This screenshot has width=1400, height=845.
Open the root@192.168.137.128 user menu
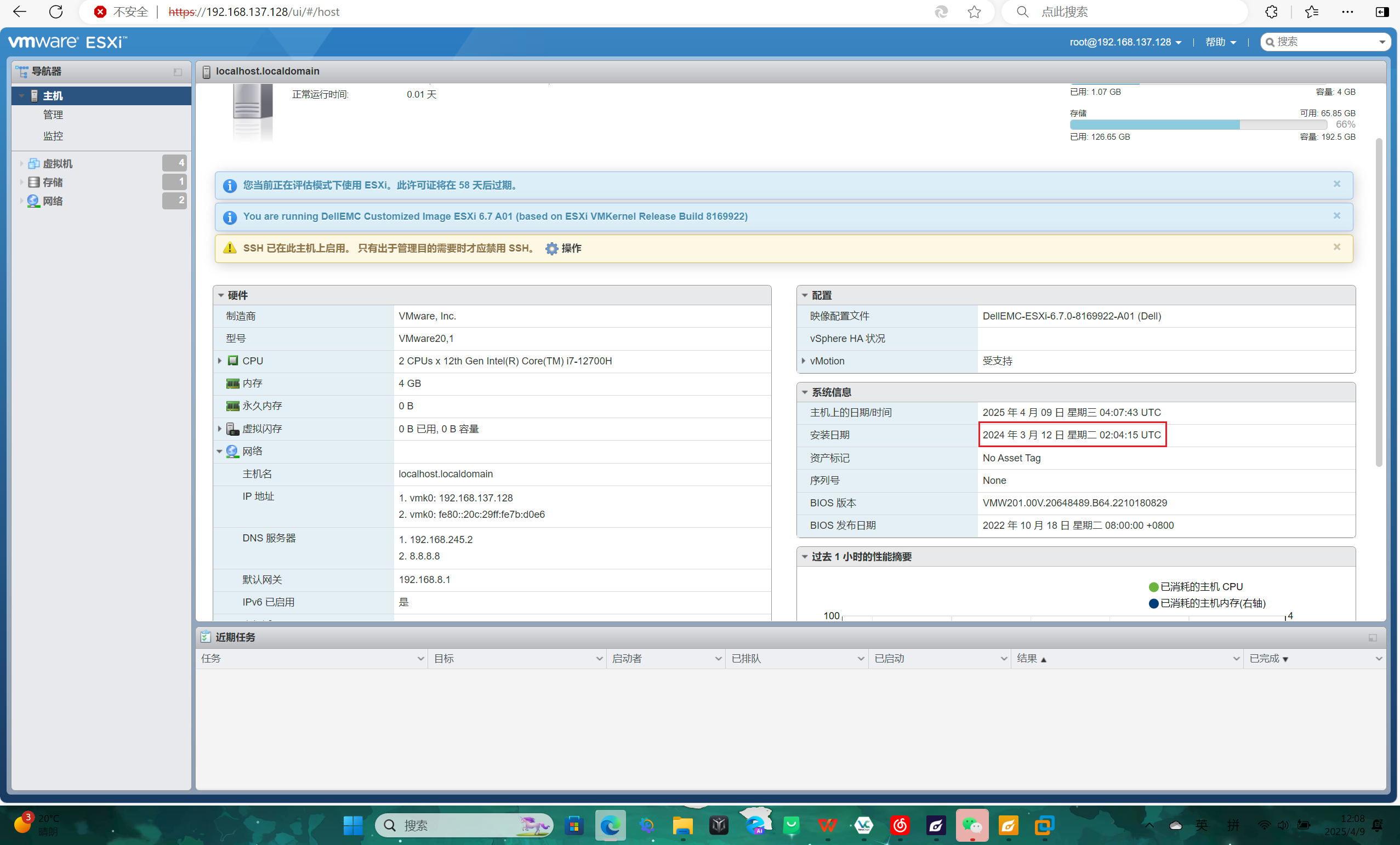[1125, 42]
